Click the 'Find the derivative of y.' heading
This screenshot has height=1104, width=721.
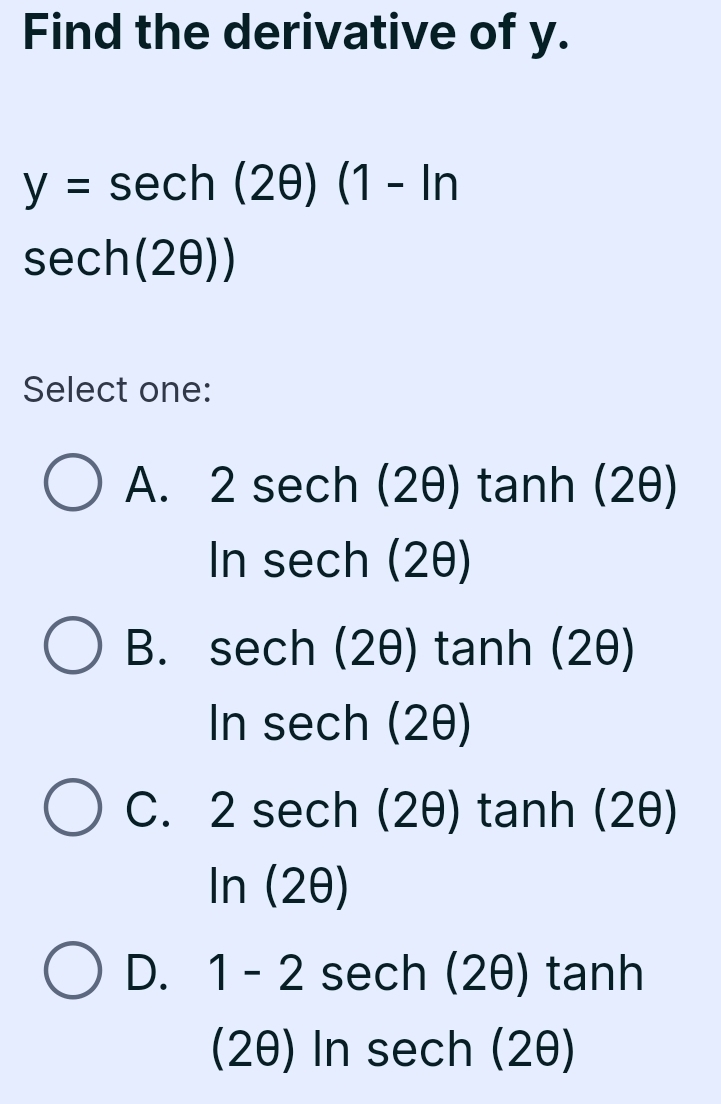coord(296,32)
